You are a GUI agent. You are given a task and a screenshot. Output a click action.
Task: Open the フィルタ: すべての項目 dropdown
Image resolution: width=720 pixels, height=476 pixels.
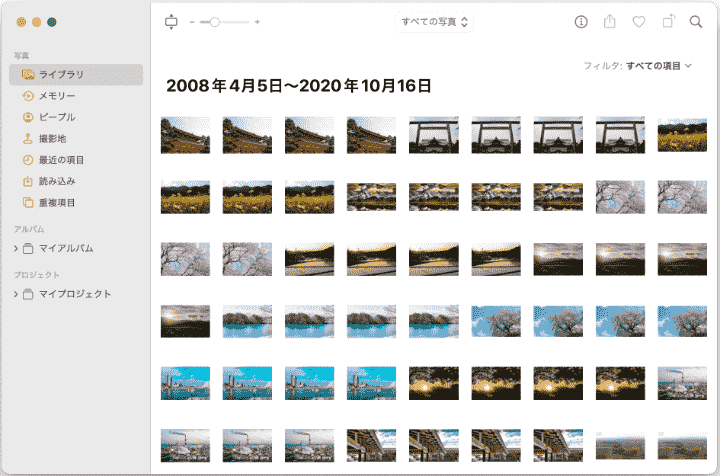[638, 66]
